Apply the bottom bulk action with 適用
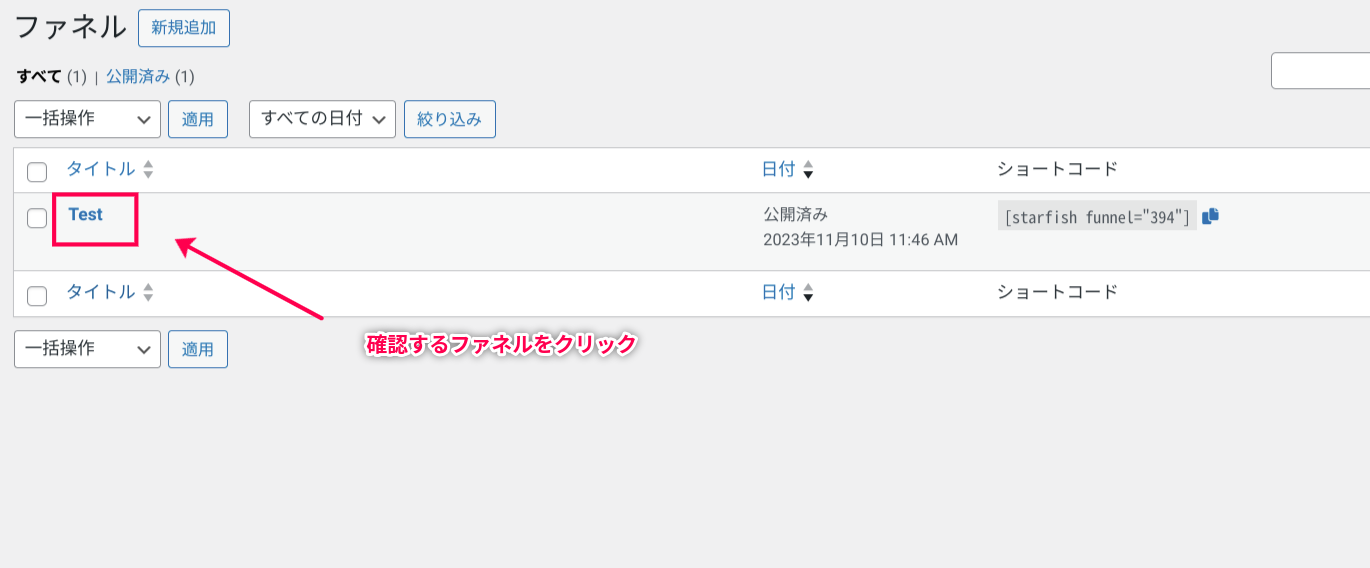This screenshot has height=568, width=1370. (198, 349)
